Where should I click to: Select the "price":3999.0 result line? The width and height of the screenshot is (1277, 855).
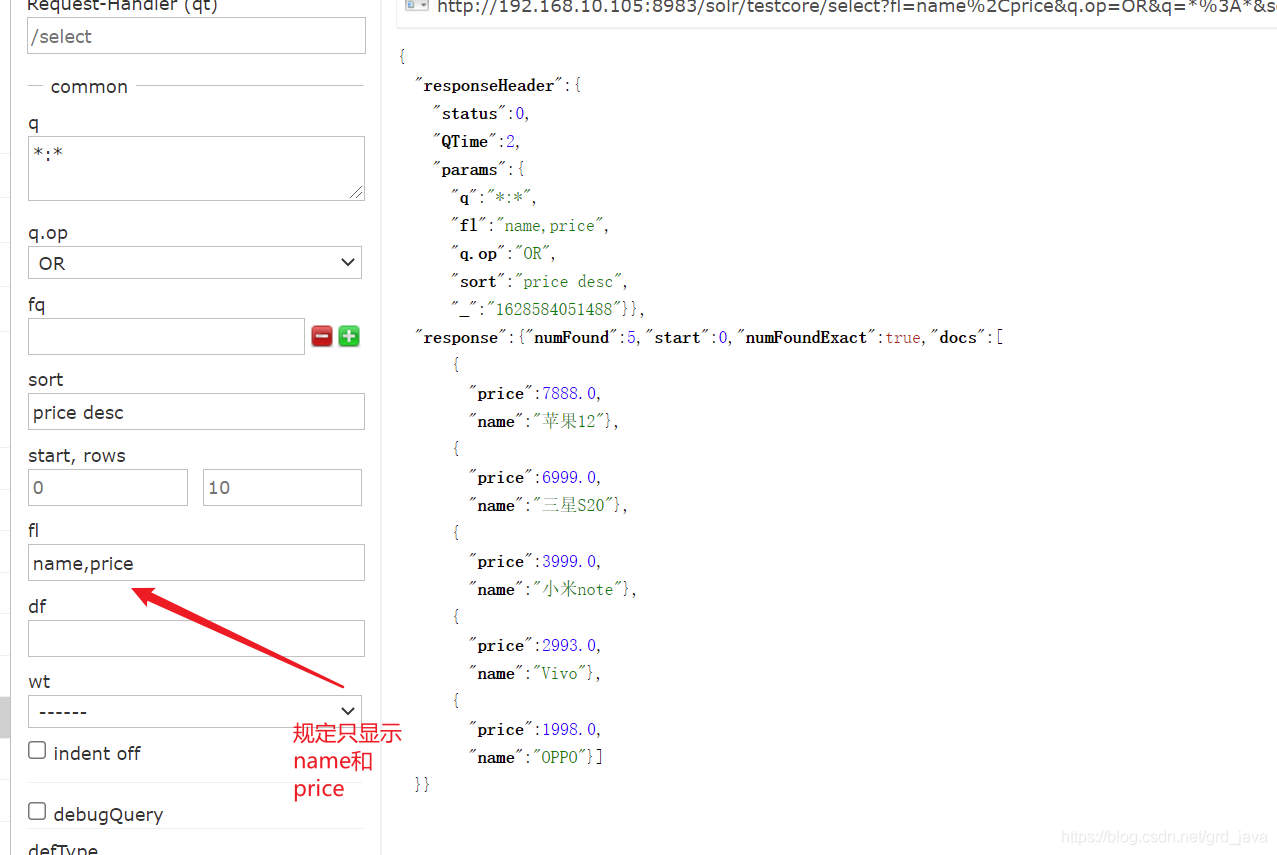click(535, 561)
